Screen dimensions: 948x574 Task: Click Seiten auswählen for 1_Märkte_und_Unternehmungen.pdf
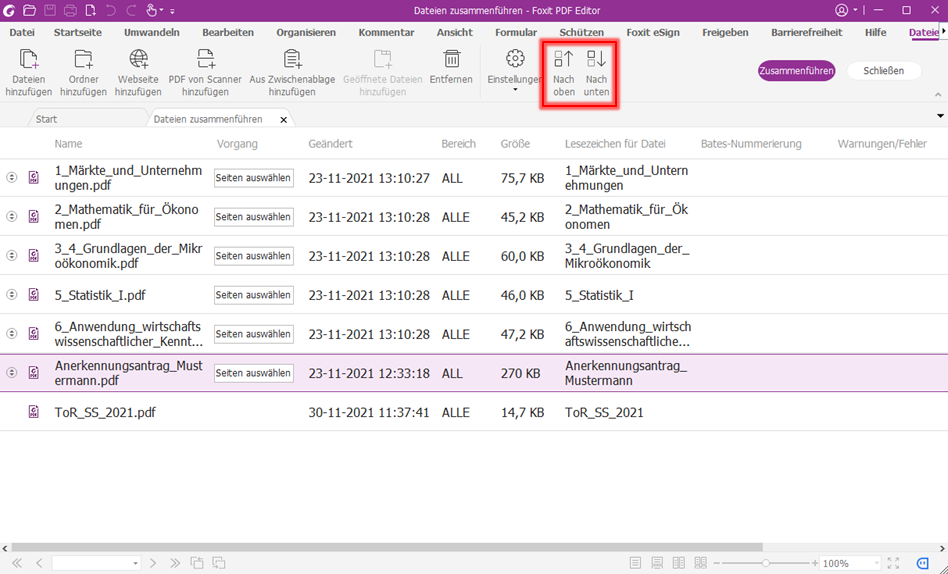coord(253,178)
